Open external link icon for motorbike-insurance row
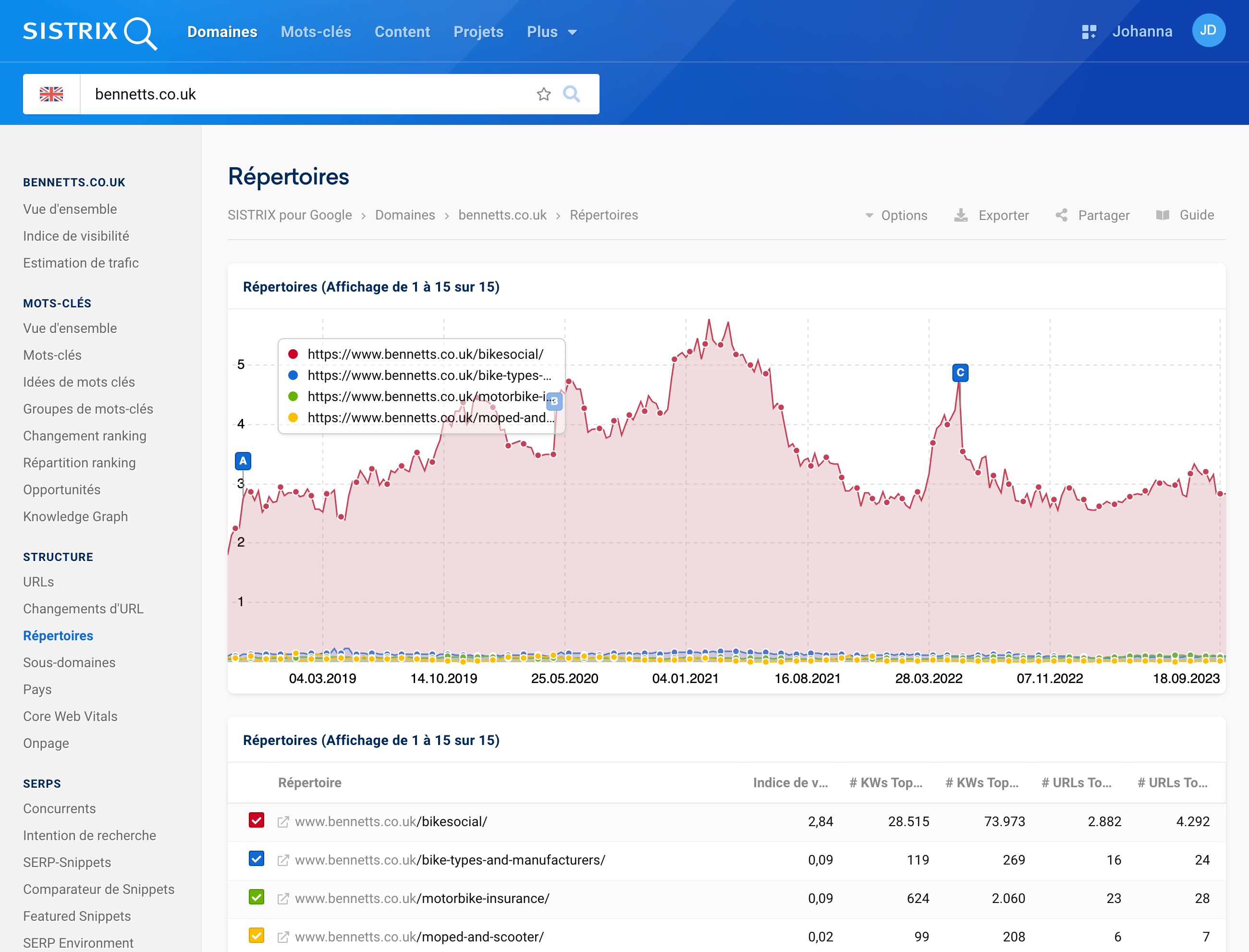Viewport: 1249px width, 952px height. coord(283,899)
